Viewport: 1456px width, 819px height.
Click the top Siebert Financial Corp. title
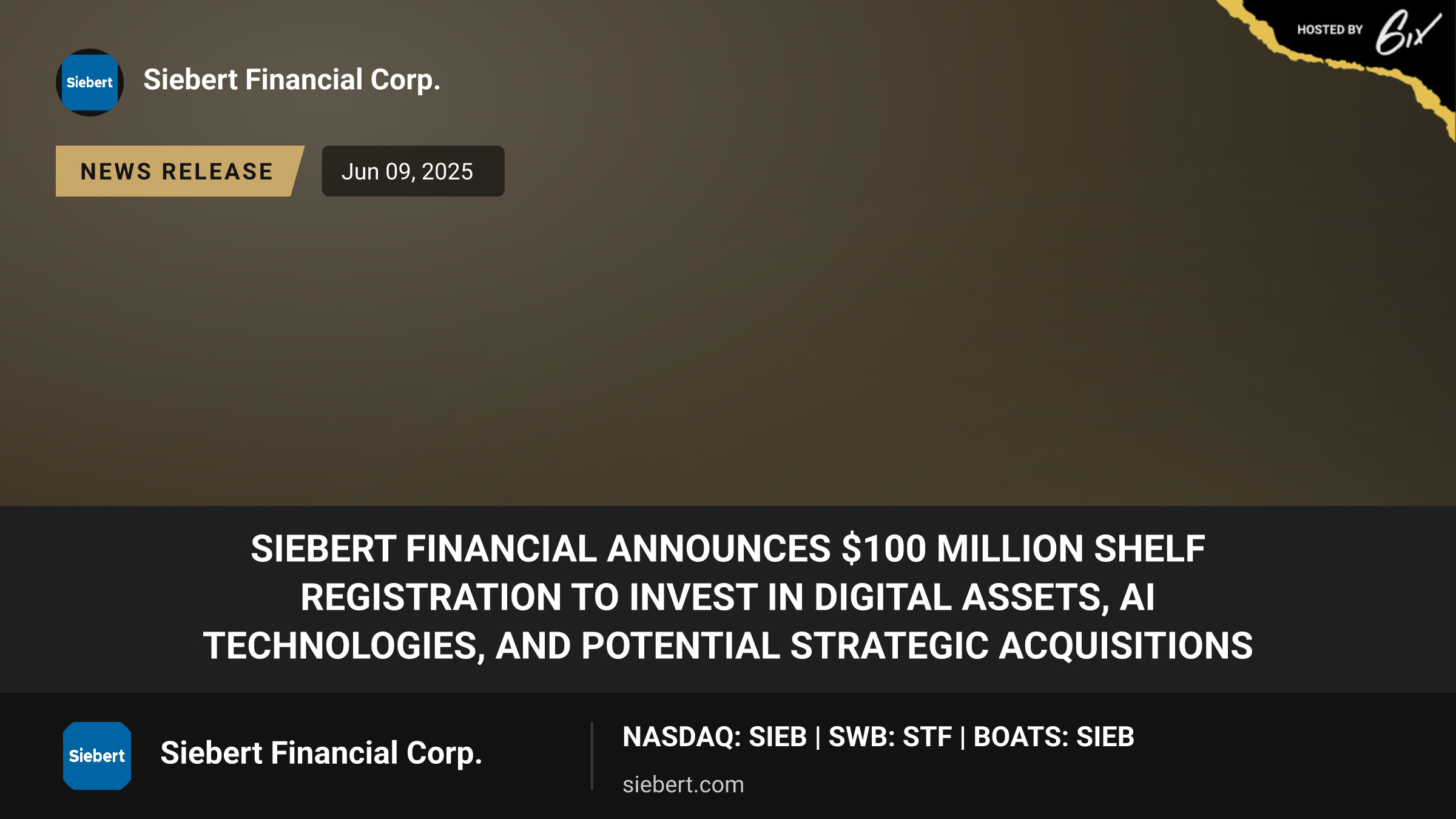[x=292, y=80]
